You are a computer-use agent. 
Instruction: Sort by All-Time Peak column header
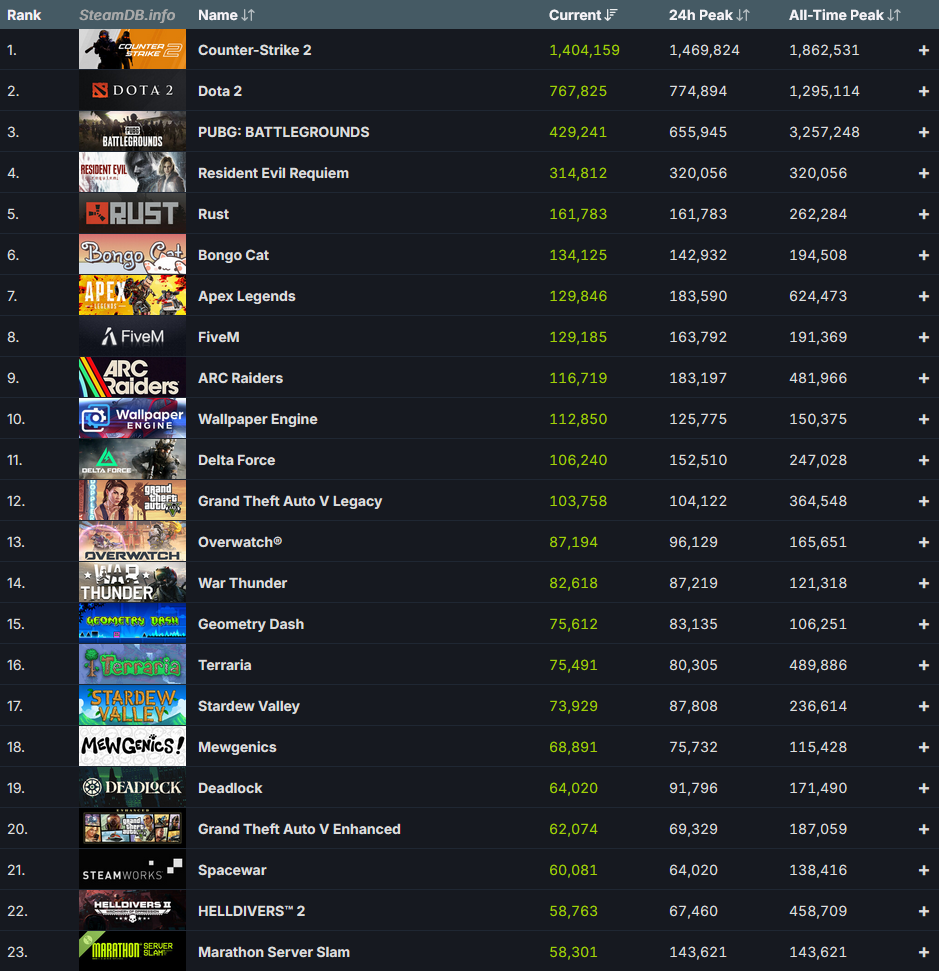[844, 15]
